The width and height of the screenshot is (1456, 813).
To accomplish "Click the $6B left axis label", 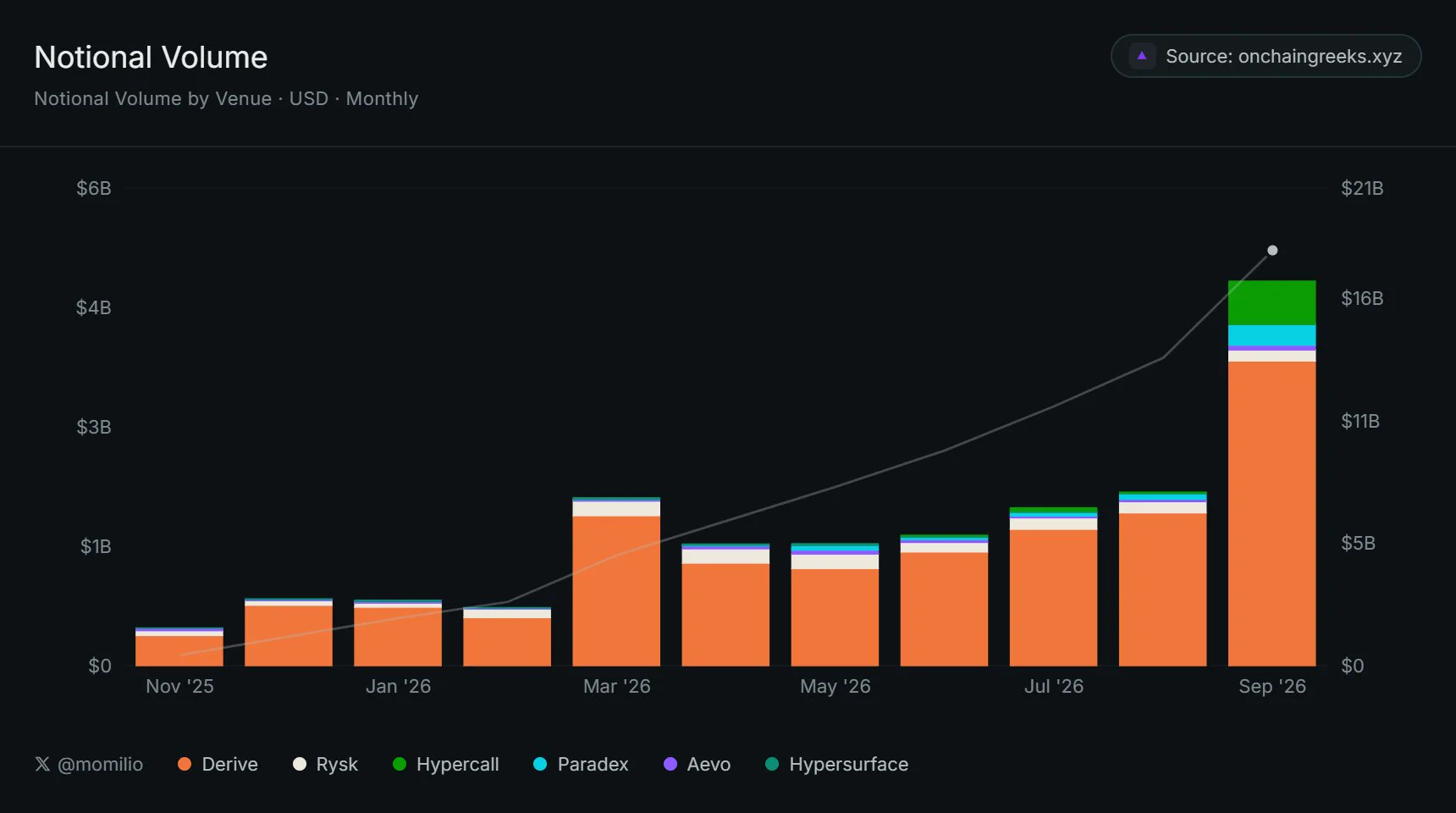I will [94, 188].
